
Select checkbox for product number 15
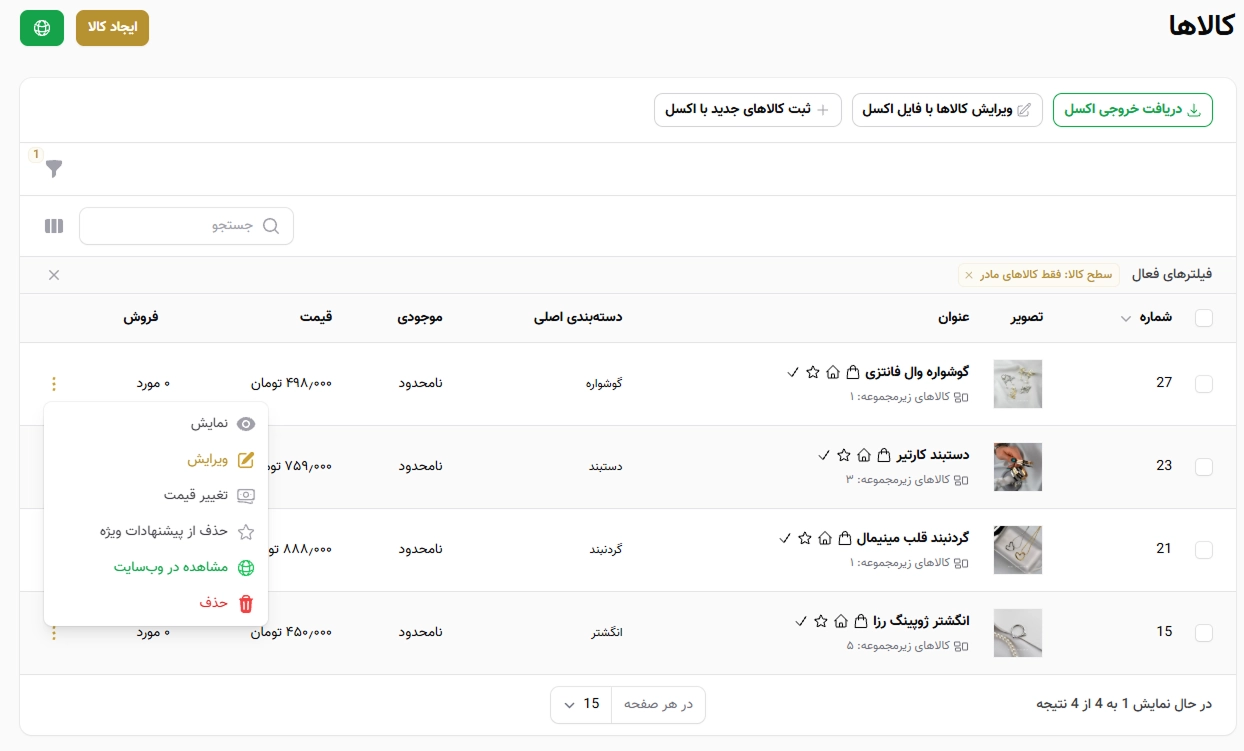point(1204,632)
